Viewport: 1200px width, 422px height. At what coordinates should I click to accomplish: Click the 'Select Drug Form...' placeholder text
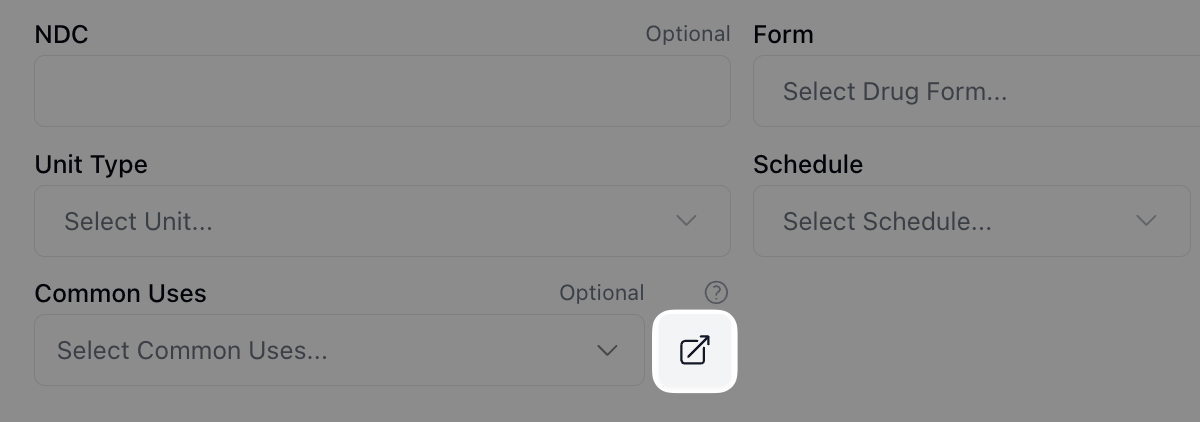pos(894,92)
